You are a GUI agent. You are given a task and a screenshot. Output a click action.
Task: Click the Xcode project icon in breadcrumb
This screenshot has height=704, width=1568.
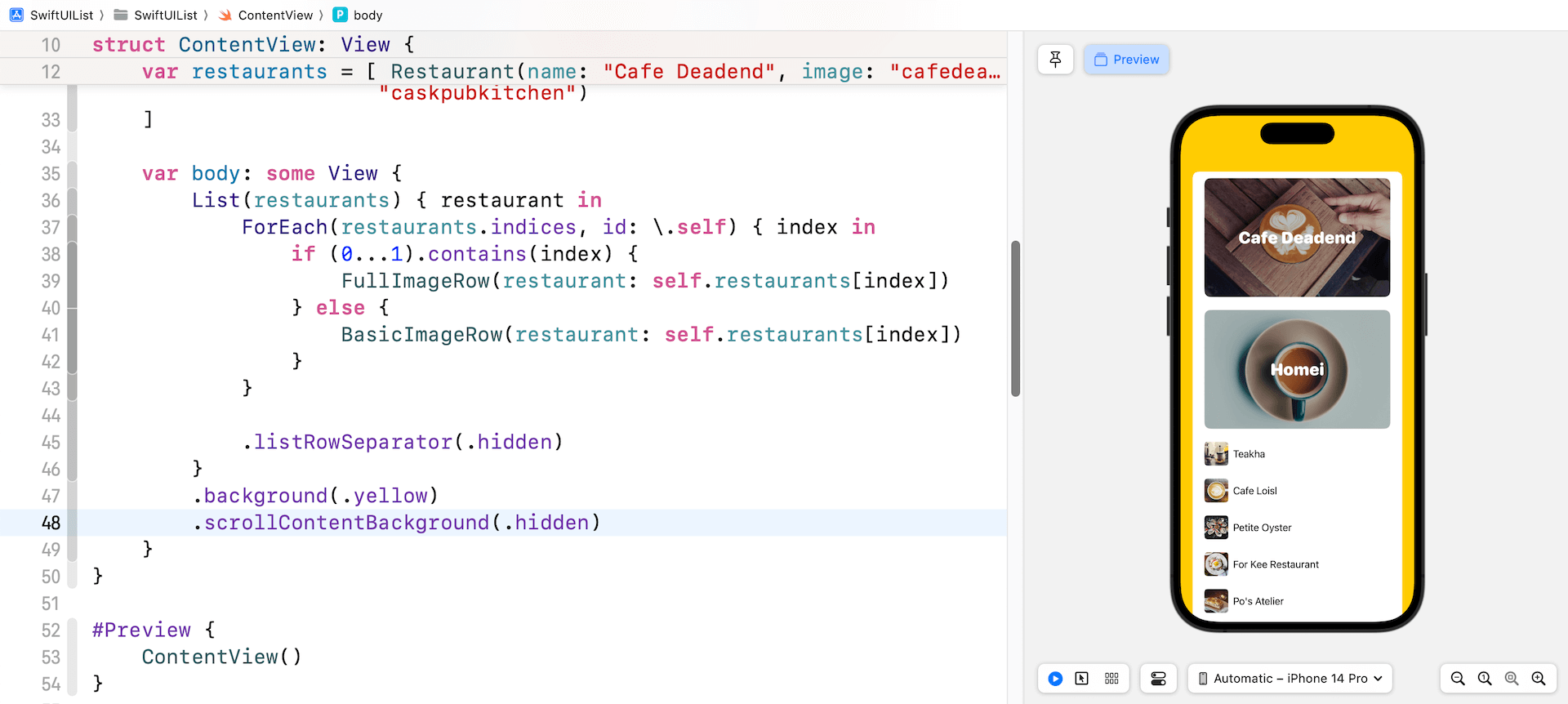point(16,15)
